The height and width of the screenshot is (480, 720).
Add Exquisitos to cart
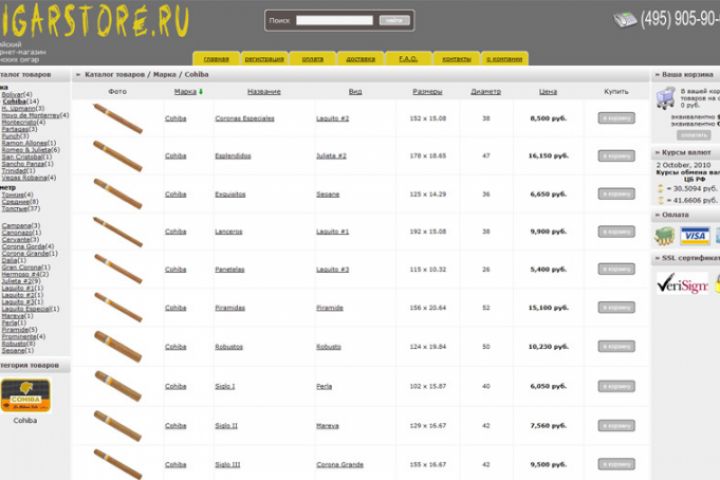tap(616, 194)
